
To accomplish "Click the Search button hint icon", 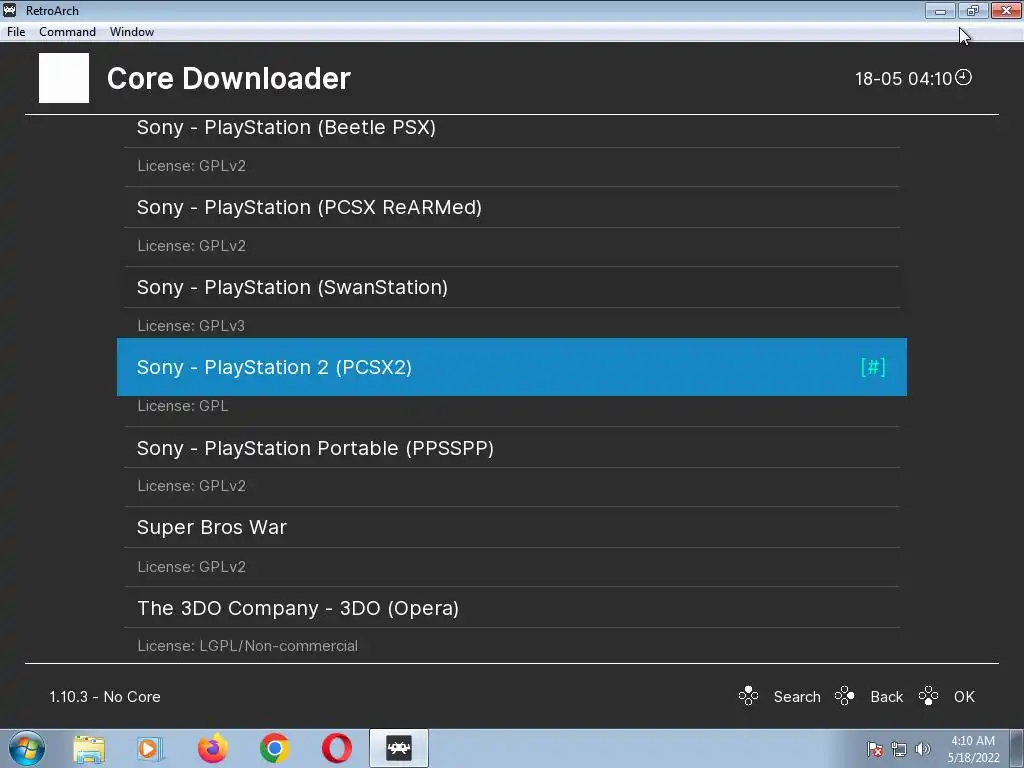I will point(748,696).
